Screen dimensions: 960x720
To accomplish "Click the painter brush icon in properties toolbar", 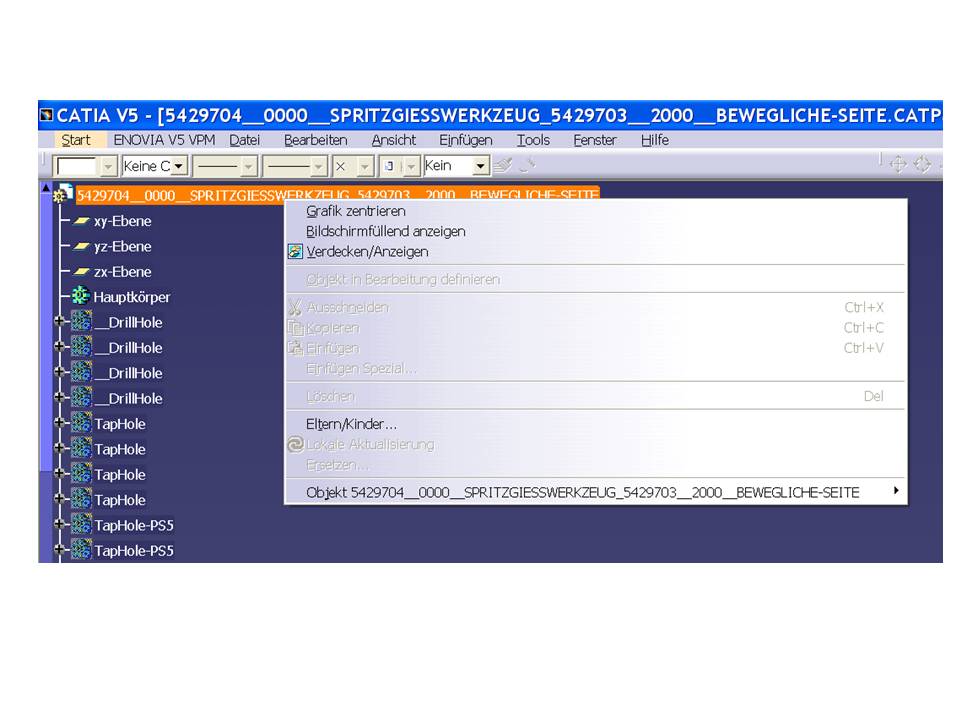I will 503,165.
